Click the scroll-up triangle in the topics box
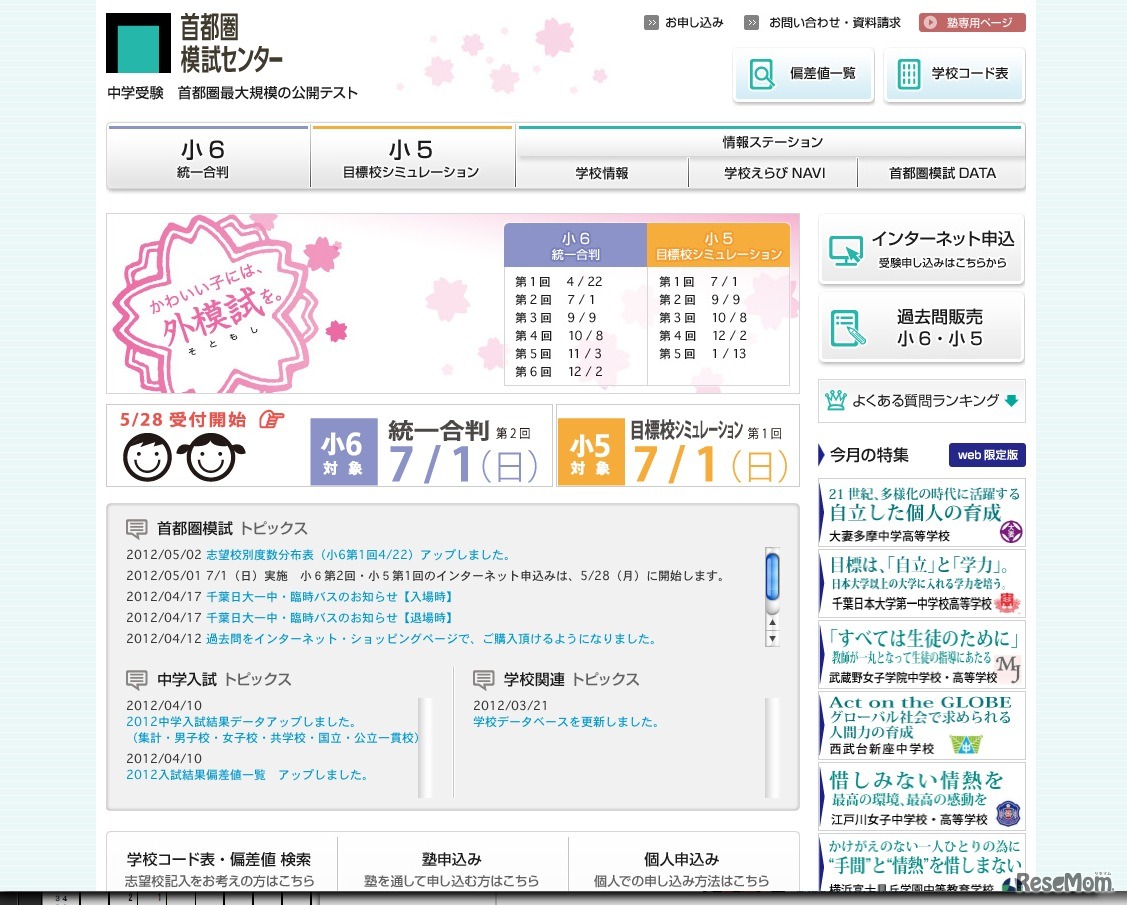Image resolution: width=1127 pixels, height=905 pixels. coord(772,623)
